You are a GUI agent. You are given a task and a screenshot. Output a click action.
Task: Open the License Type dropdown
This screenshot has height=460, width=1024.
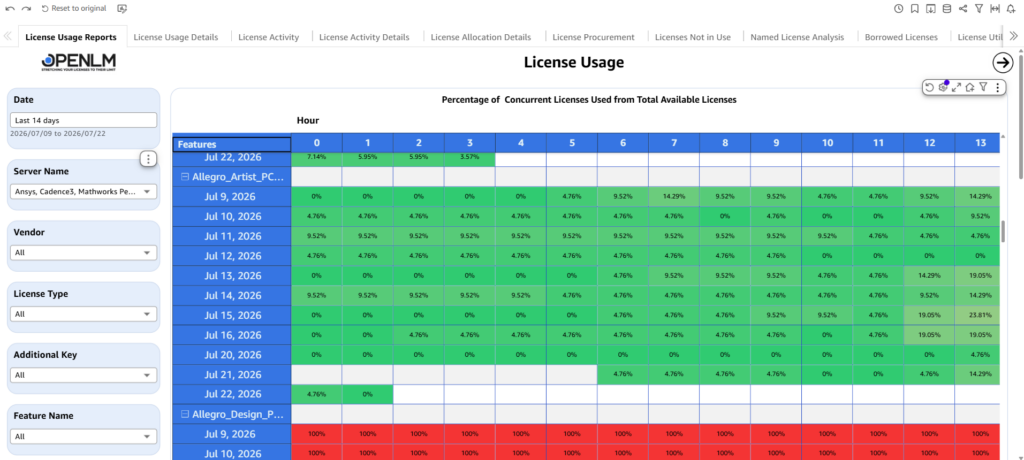tap(83, 314)
